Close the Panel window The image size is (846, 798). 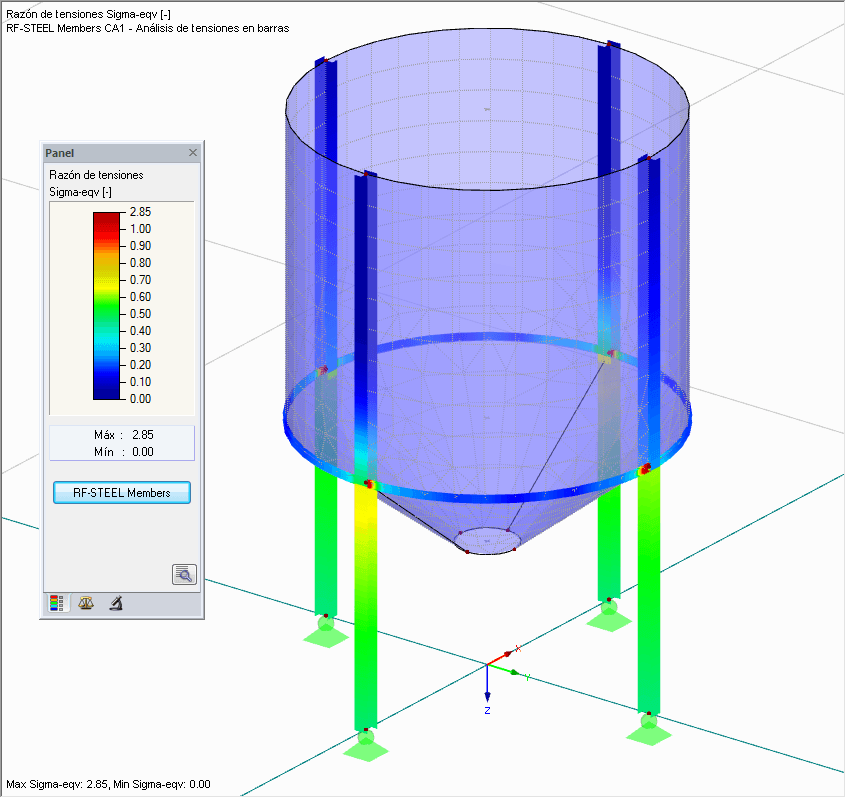pos(192,152)
